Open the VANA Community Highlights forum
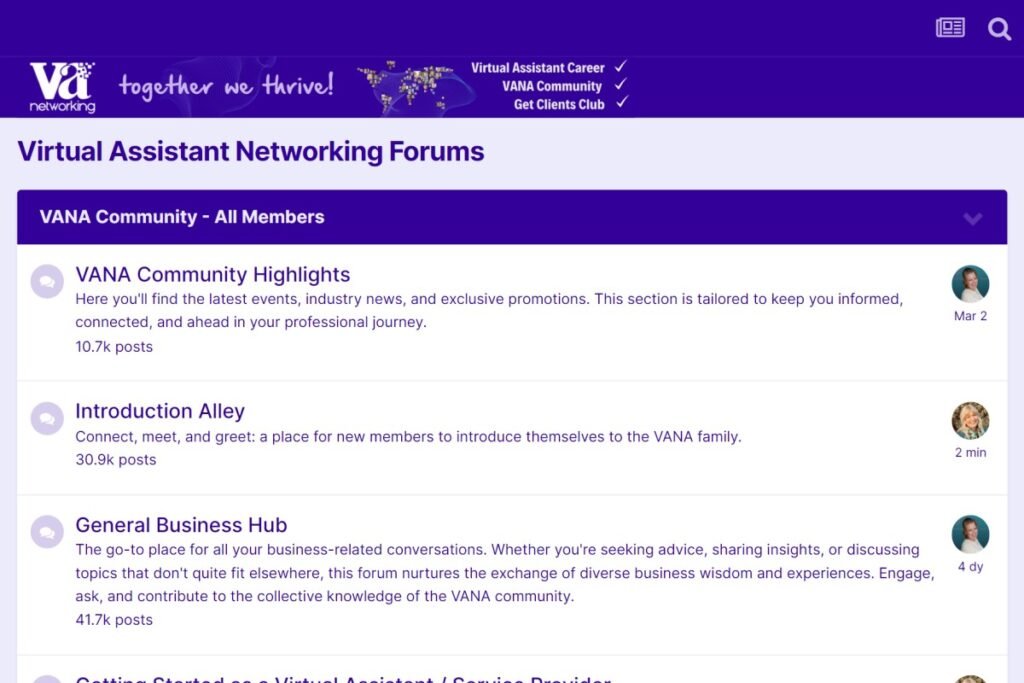Viewport: 1024px width, 683px height. (212, 274)
